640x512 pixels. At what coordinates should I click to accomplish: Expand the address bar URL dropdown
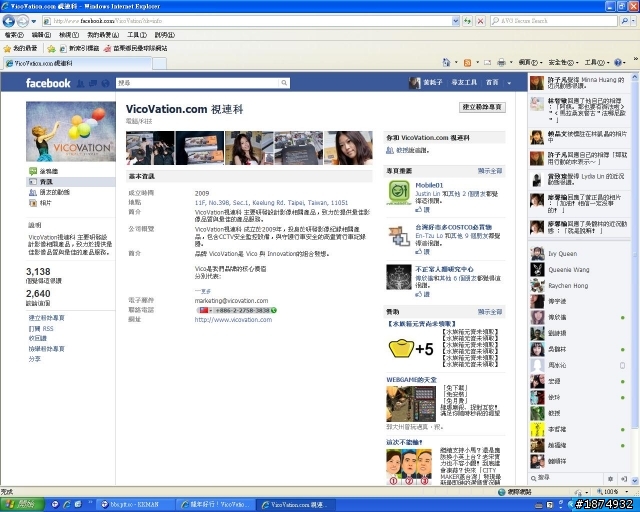point(456,21)
